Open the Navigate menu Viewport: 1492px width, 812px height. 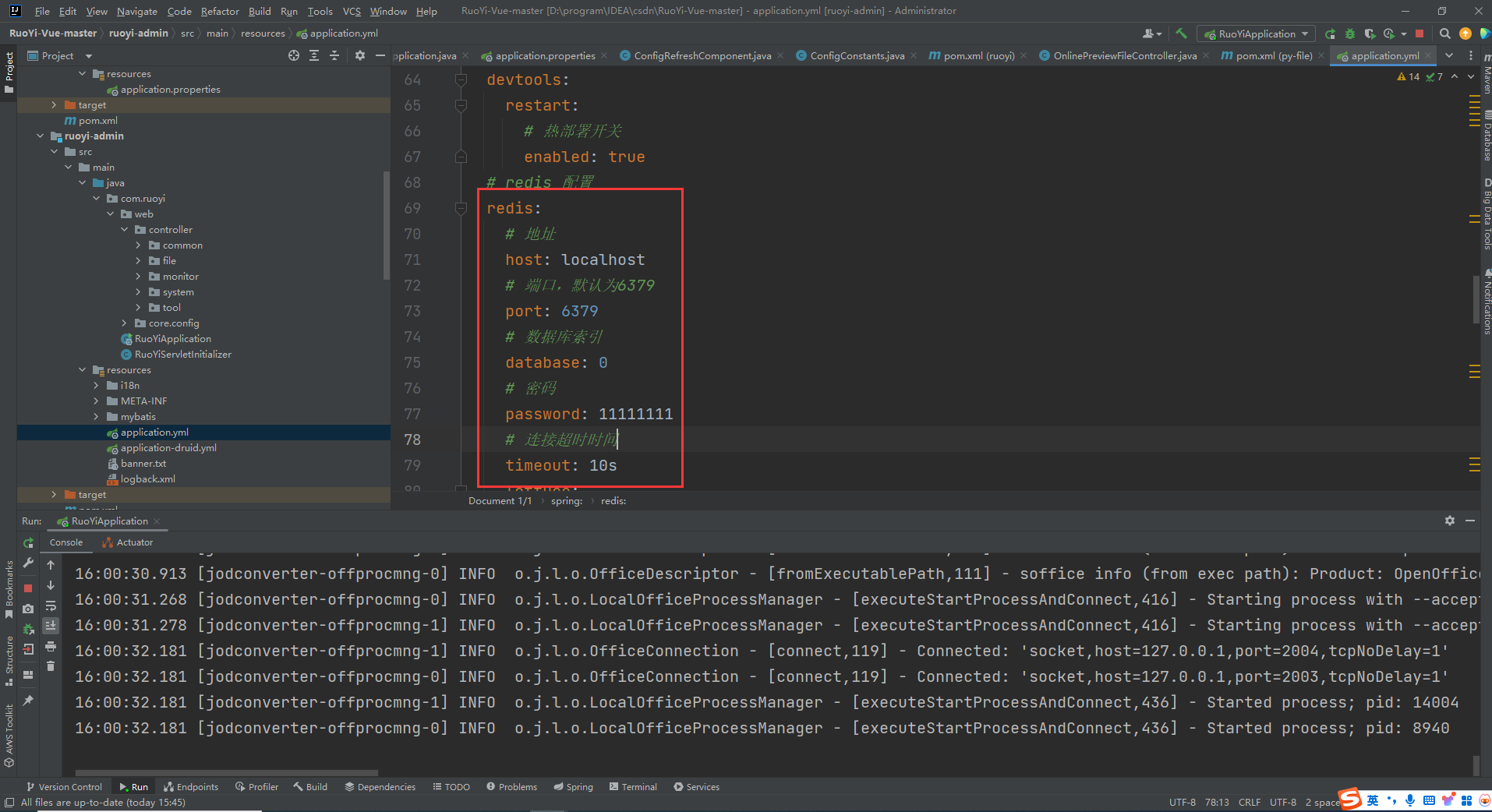(x=136, y=11)
